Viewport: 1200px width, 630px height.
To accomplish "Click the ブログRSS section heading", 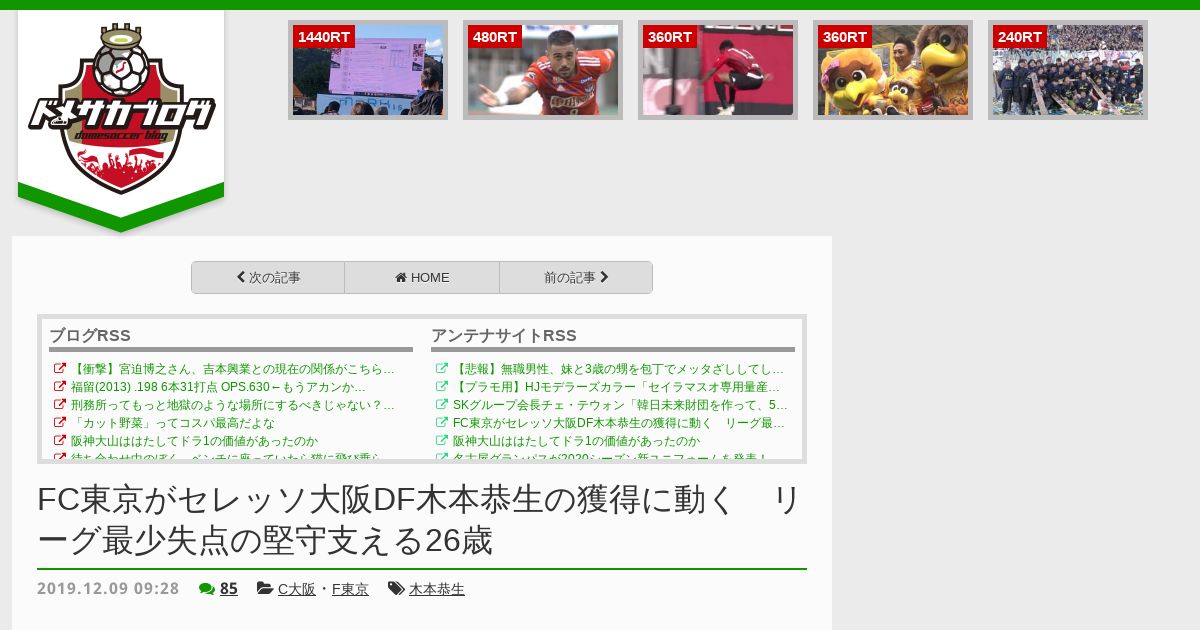I will (90, 336).
